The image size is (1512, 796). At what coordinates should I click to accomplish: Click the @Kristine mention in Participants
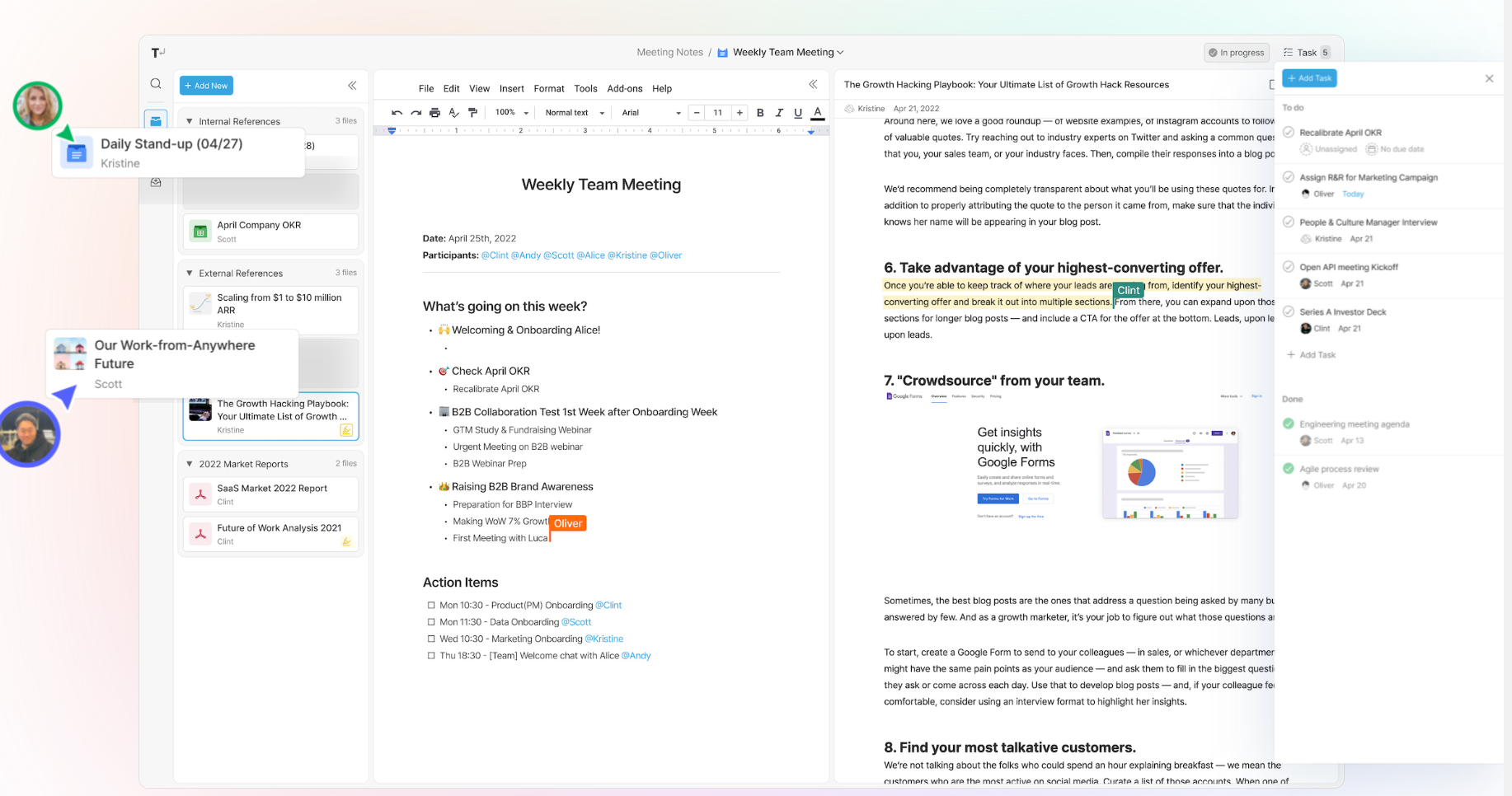click(x=627, y=255)
